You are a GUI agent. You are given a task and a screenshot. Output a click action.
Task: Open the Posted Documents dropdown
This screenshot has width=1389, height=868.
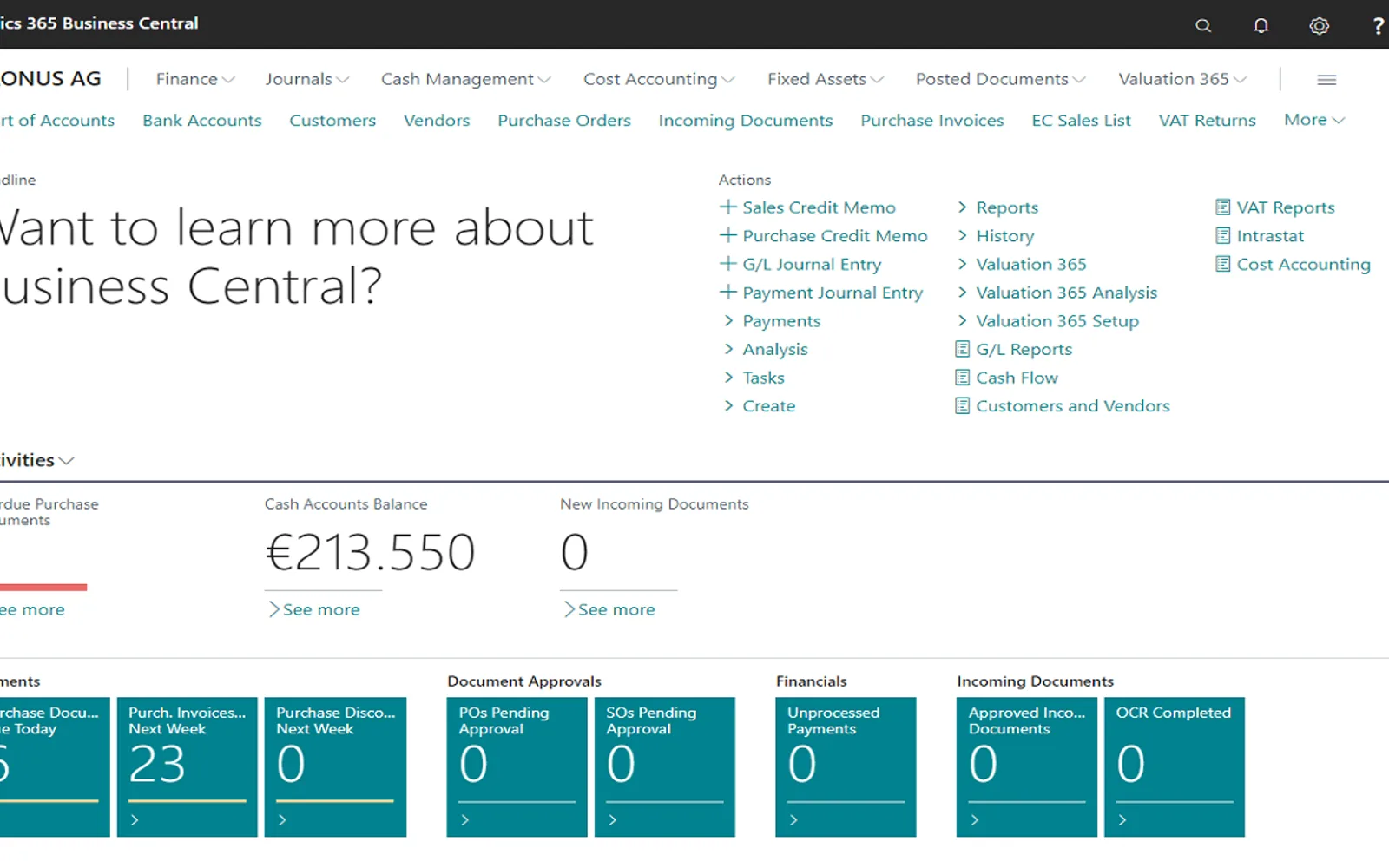[1001, 80]
